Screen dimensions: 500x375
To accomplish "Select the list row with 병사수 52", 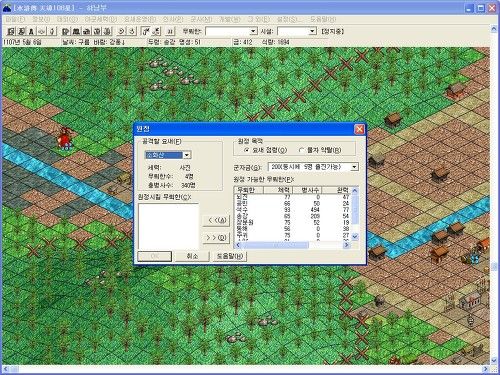I will click(x=293, y=223).
